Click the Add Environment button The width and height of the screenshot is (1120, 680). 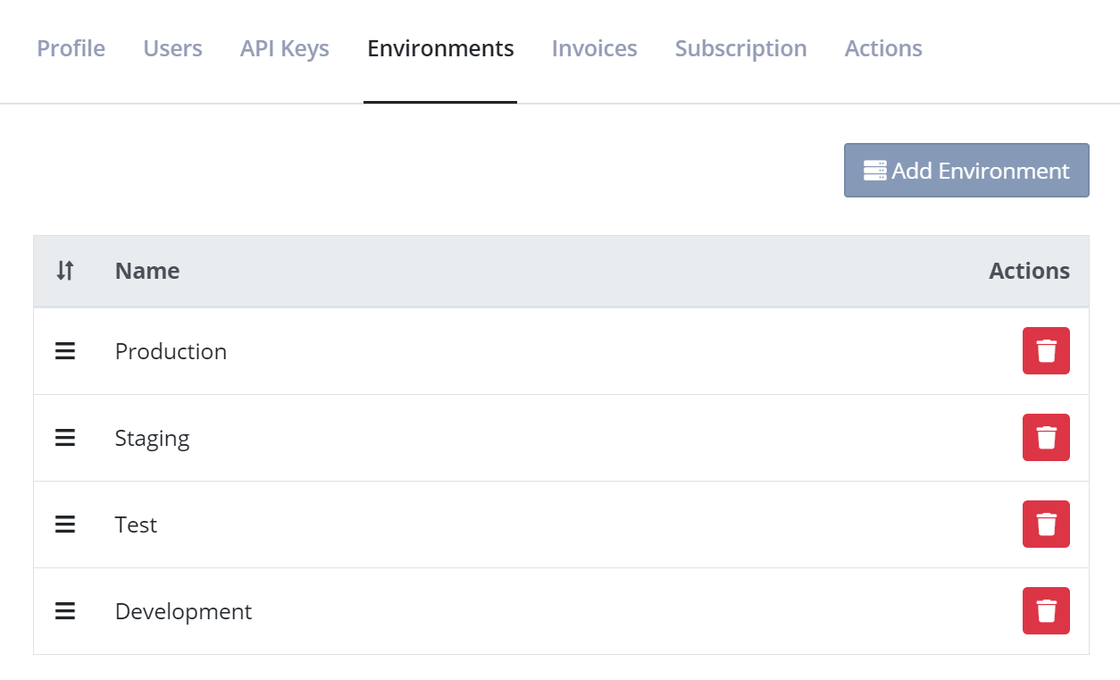(966, 170)
